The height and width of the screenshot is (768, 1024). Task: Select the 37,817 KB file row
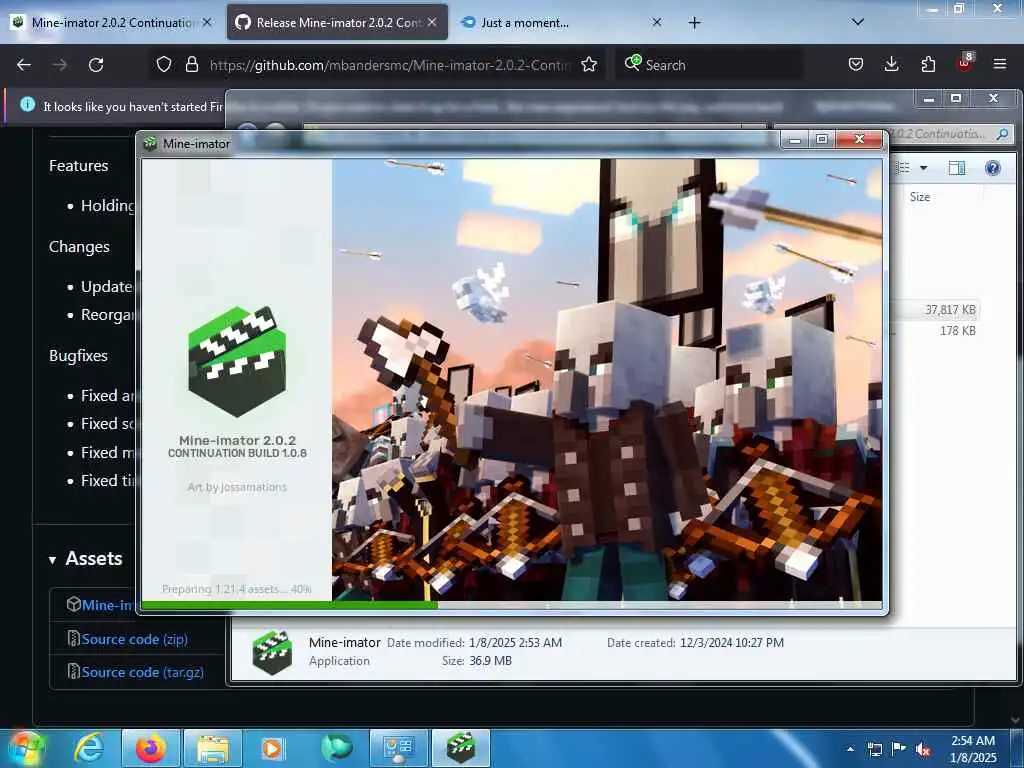[936, 310]
